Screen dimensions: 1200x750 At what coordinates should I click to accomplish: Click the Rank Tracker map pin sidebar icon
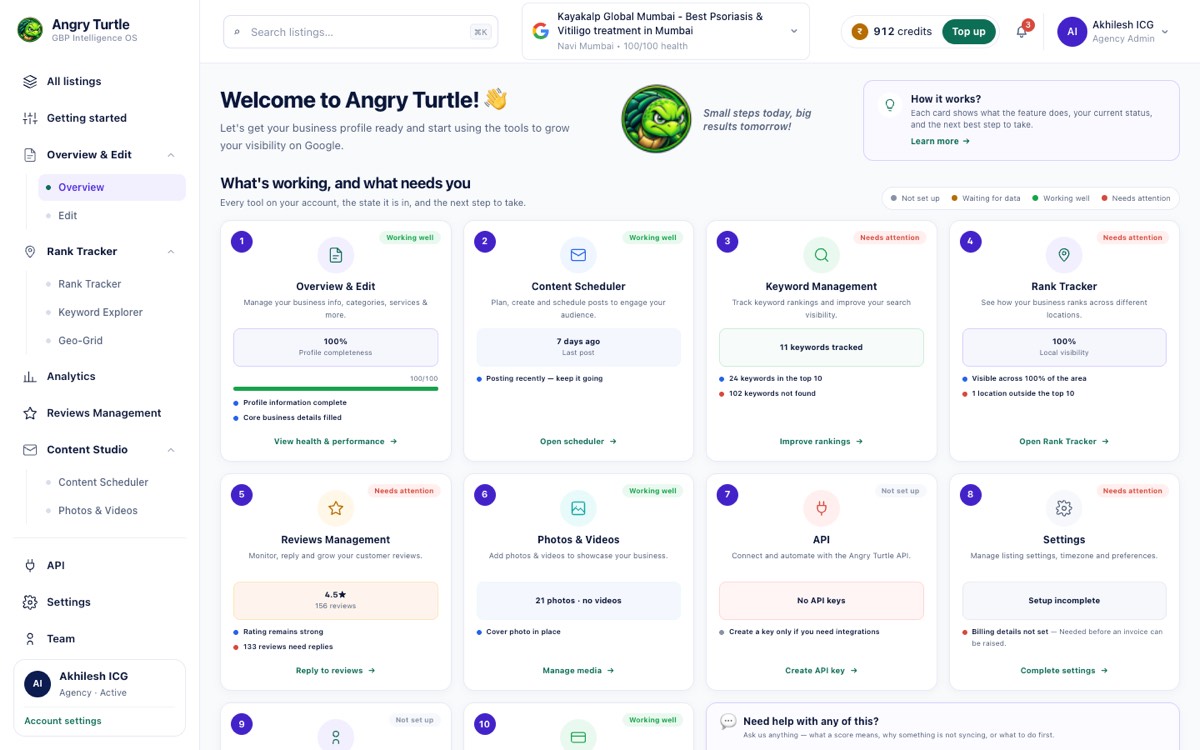point(30,251)
